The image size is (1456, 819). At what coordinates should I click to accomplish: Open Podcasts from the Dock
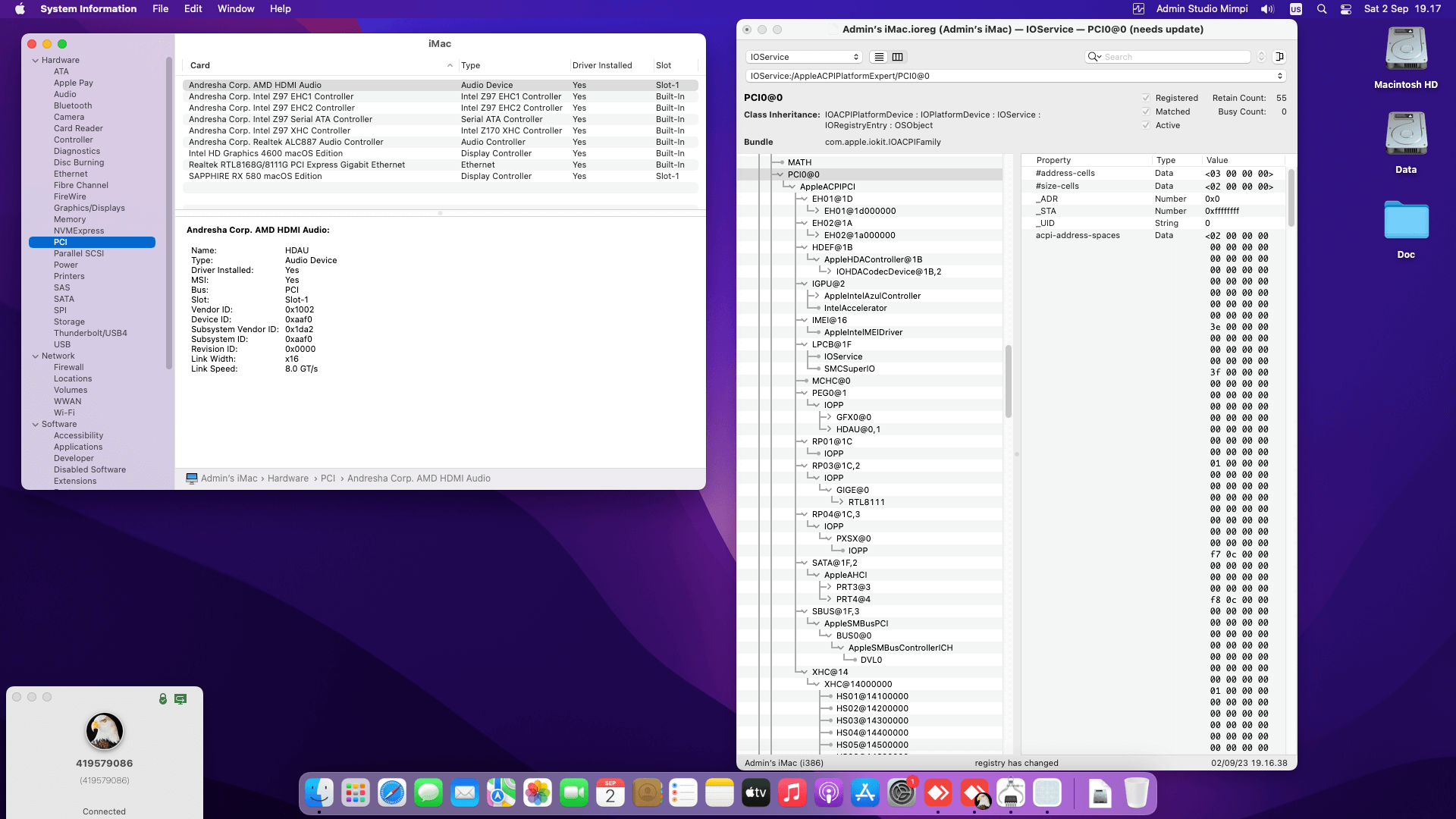[829, 793]
